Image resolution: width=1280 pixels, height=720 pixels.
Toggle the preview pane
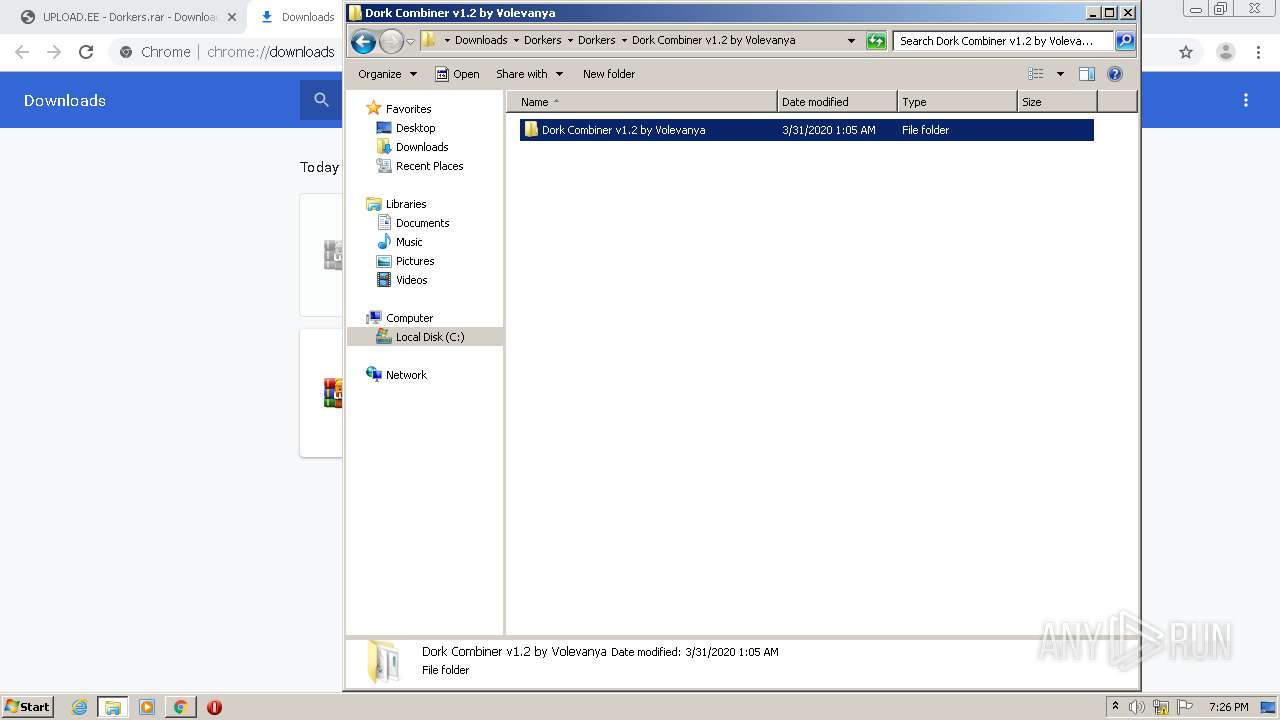tap(1087, 74)
